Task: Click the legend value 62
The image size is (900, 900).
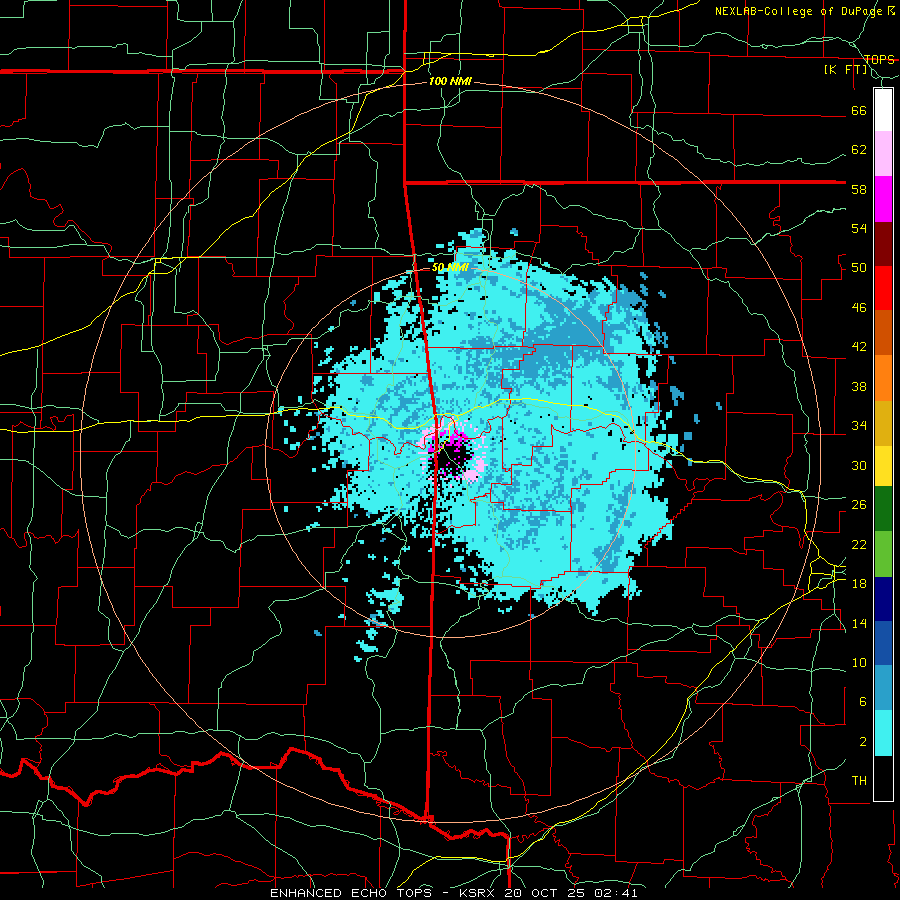Action: [859, 150]
